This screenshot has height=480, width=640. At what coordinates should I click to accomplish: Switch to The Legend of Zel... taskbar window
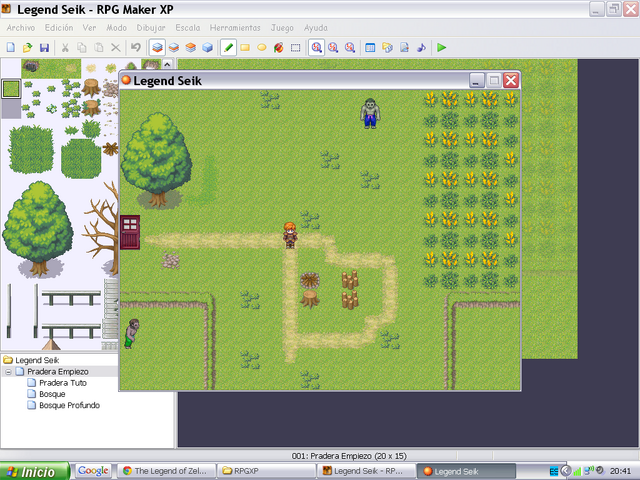166,471
